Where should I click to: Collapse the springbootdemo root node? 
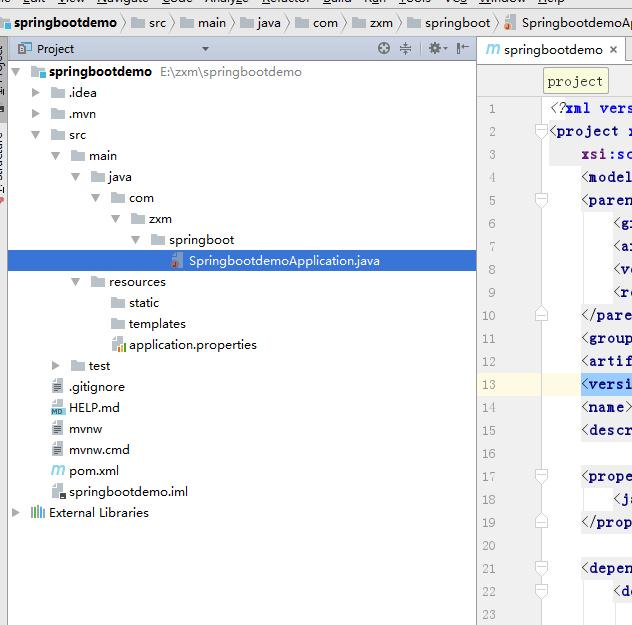tap(16, 72)
